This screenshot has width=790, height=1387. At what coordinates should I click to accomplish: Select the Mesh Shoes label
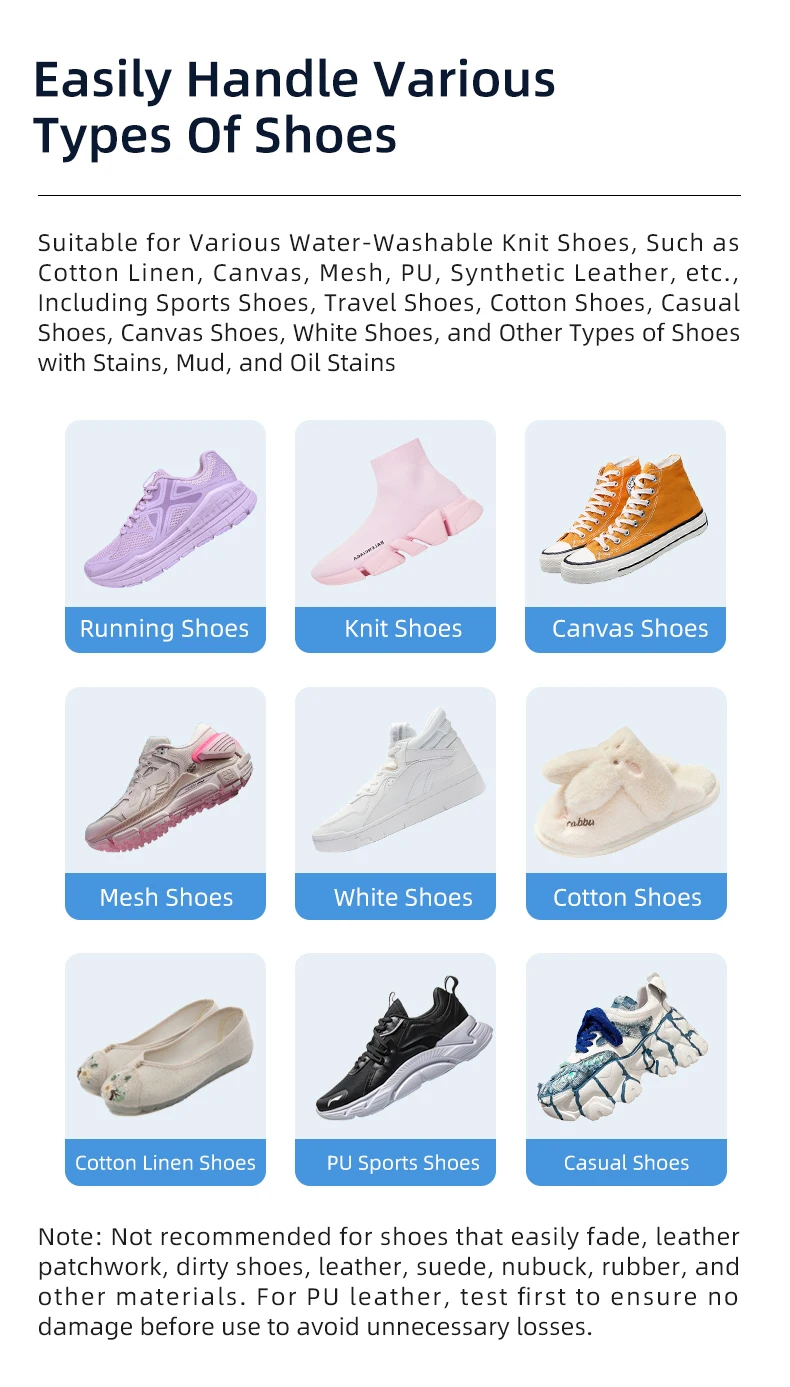point(165,897)
